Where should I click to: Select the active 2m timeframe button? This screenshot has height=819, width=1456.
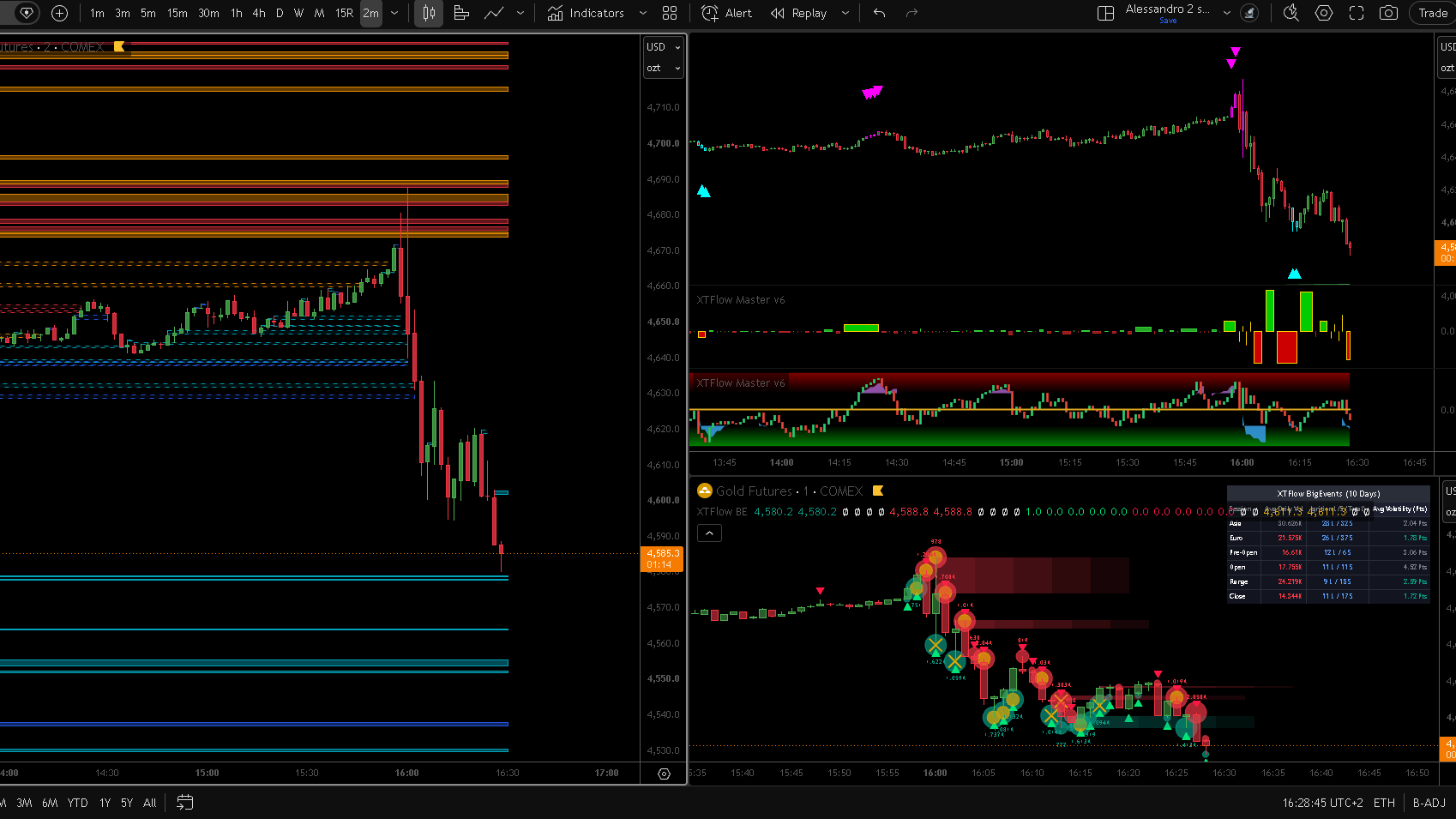[x=371, y=13]
